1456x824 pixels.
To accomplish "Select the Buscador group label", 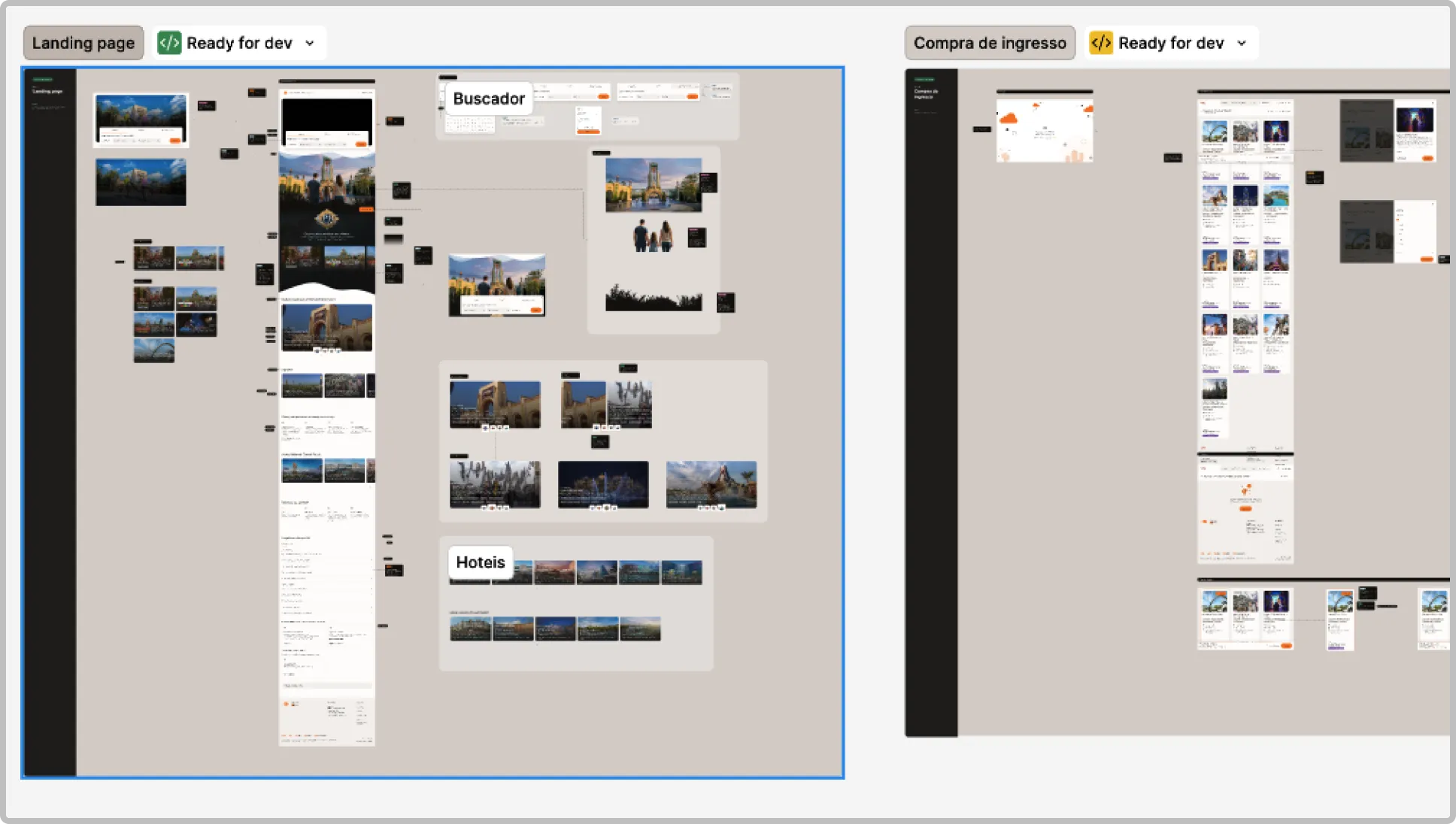I will 489,98.
